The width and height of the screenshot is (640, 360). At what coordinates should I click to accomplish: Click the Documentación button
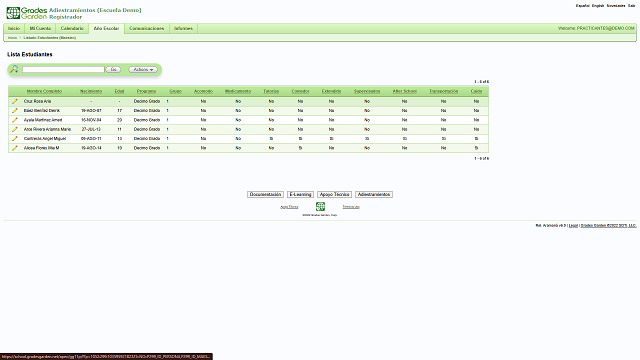(265, 194)
